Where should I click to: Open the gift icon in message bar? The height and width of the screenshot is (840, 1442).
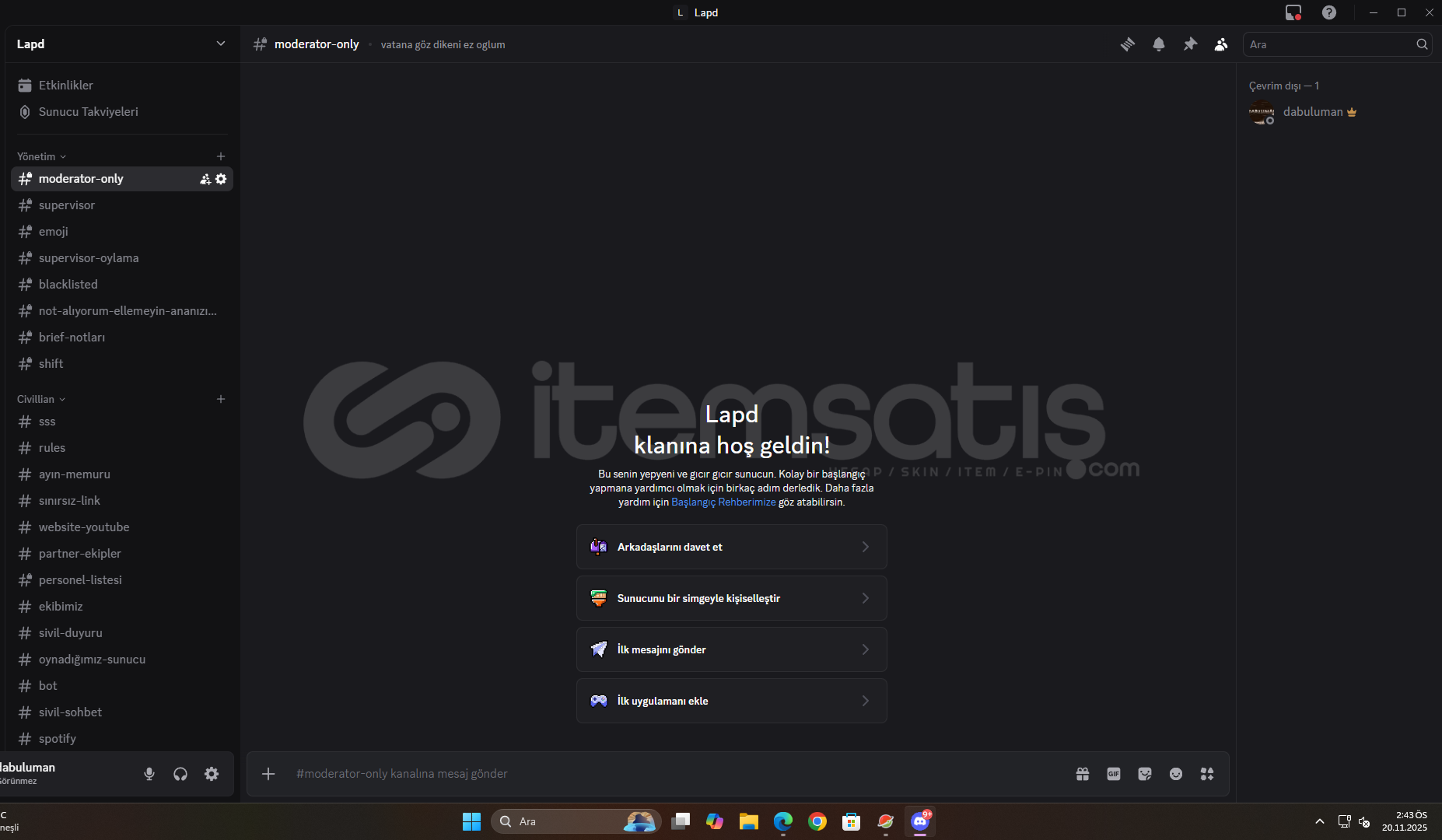point(1083,774)
